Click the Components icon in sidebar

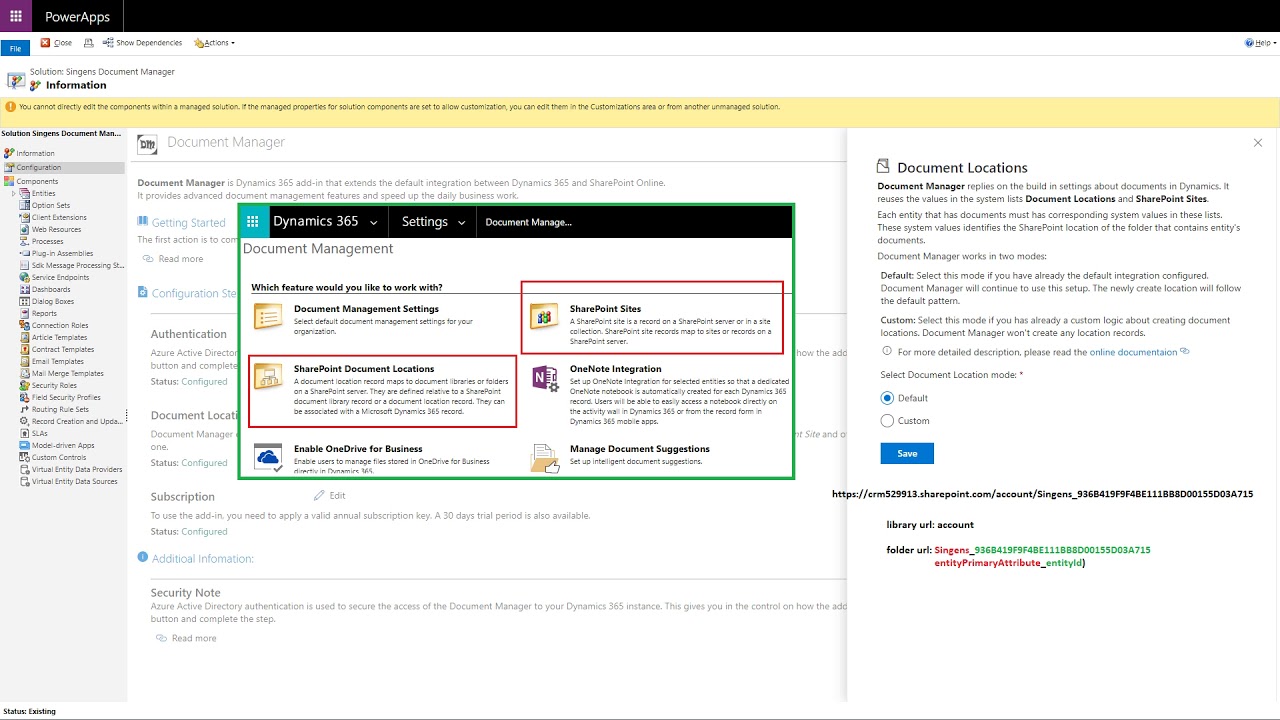pos(9,181)
